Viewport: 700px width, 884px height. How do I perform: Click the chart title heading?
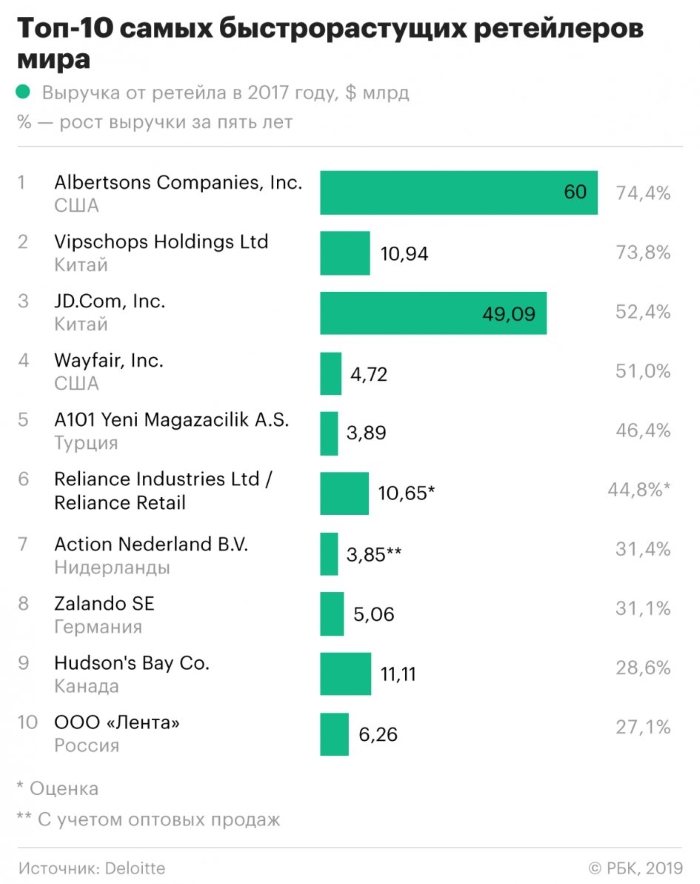click(330, 44)
